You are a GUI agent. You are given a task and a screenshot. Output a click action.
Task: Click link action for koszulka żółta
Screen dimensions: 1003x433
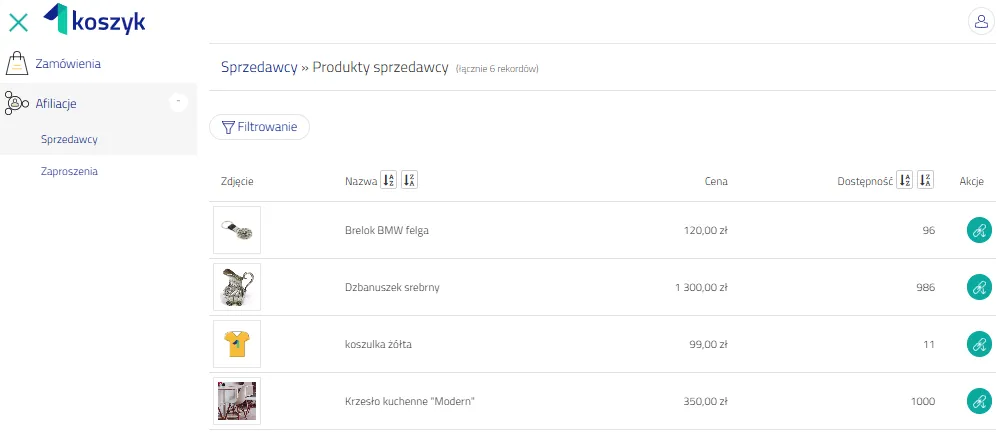click(979, 344)
